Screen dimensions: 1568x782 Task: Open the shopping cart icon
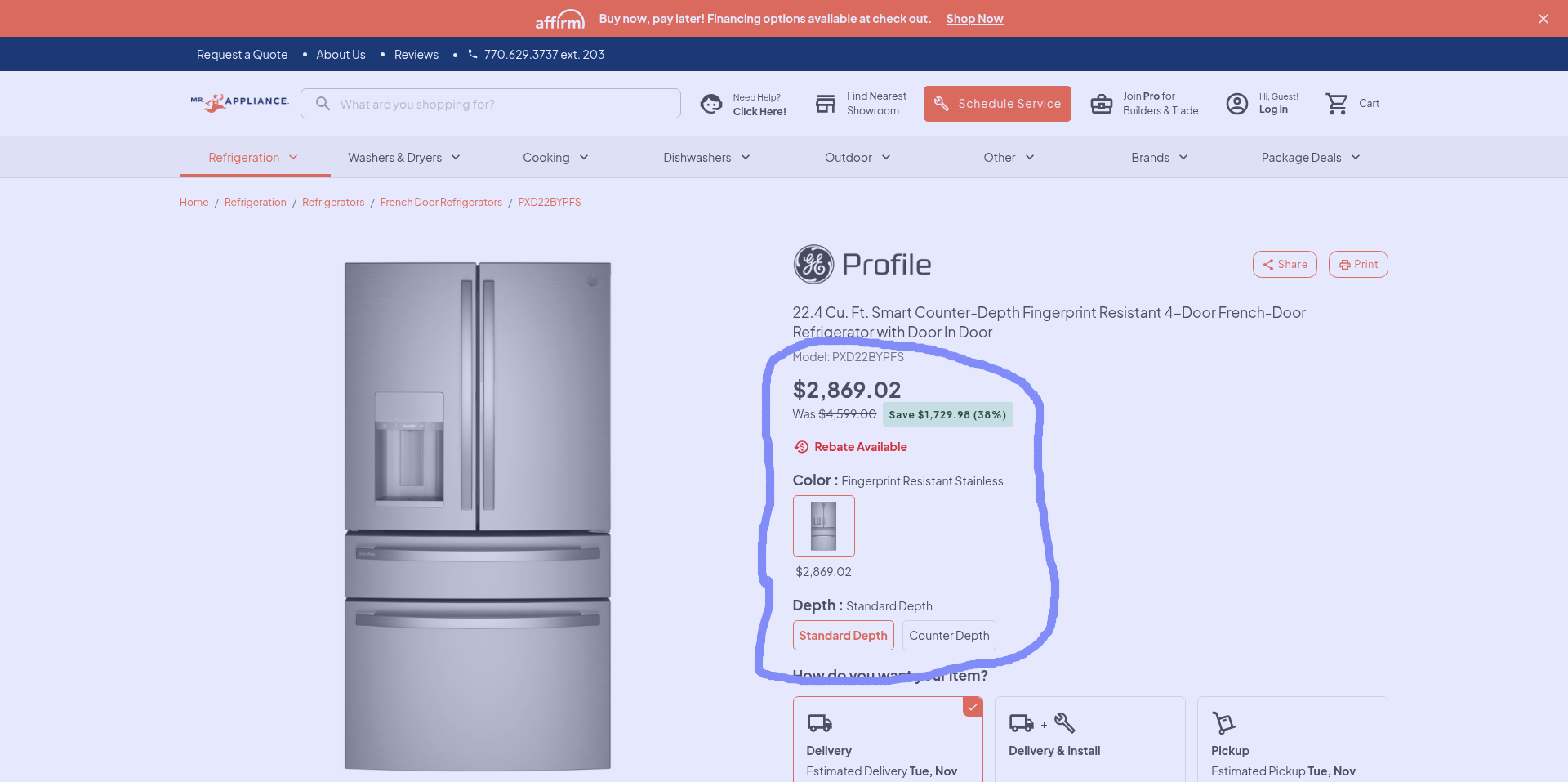coord(1337,104)
